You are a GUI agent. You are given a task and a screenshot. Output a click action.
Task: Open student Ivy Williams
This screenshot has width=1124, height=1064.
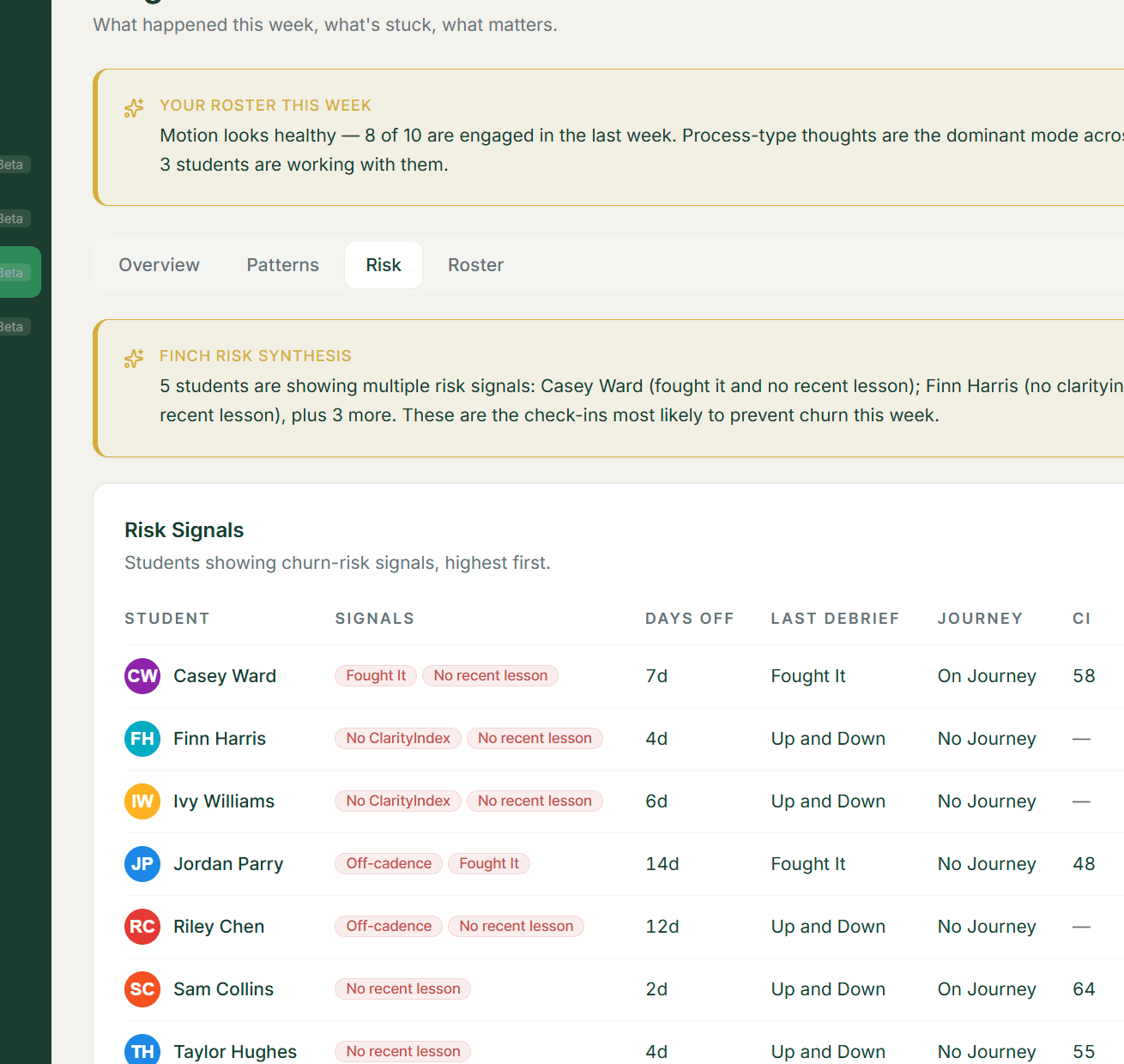pos(224,801)
